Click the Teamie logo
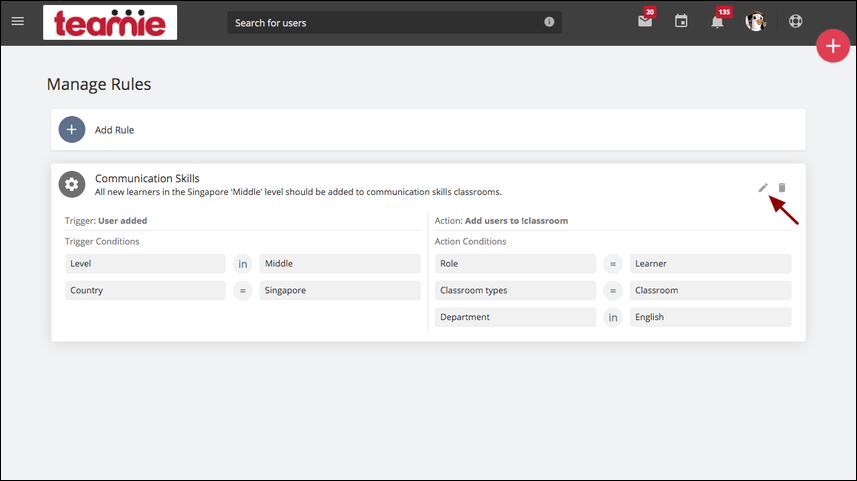 (x=110, y=22)
